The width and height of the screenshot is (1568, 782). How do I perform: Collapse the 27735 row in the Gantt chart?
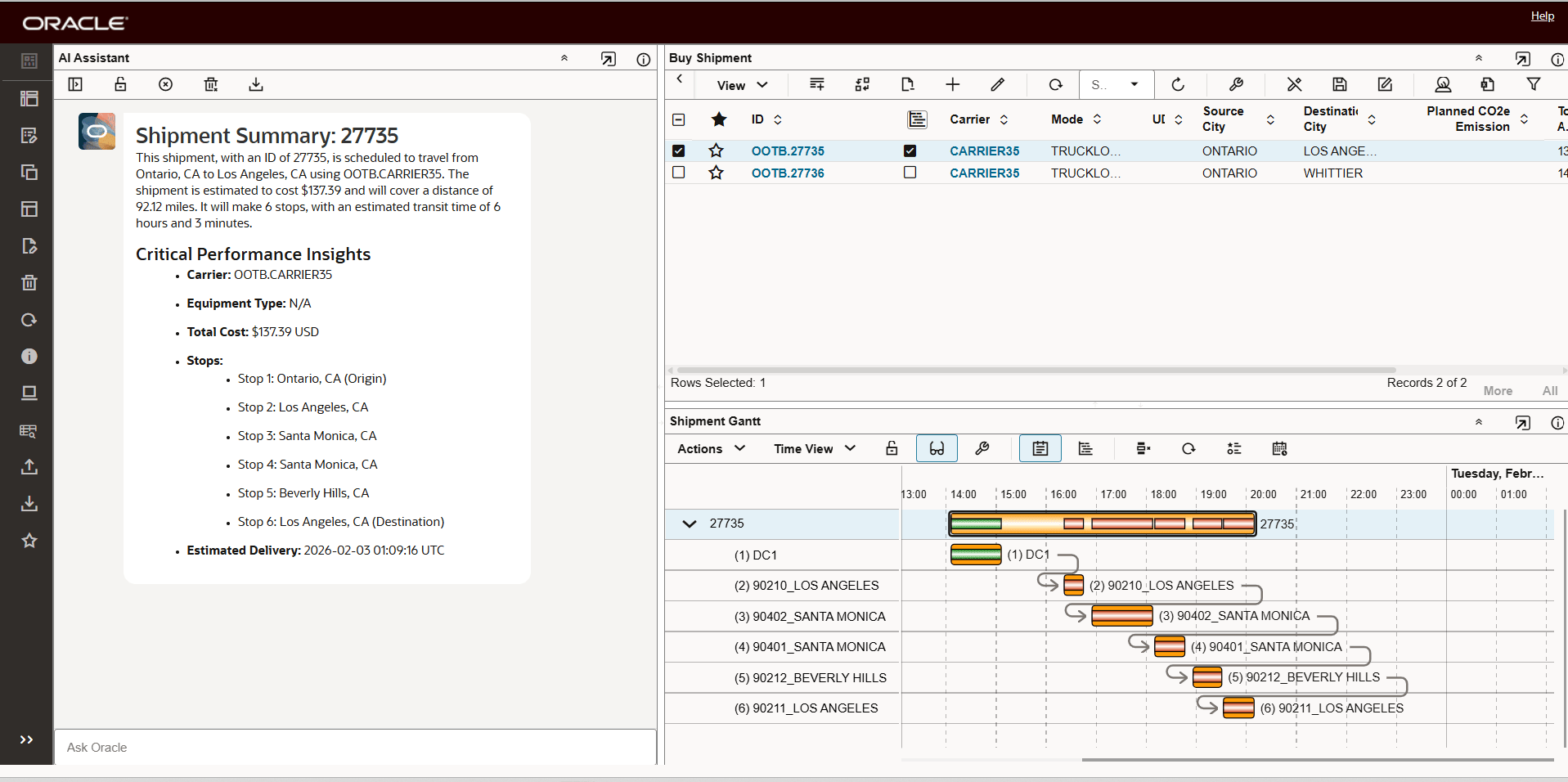[x=688, y=524]
